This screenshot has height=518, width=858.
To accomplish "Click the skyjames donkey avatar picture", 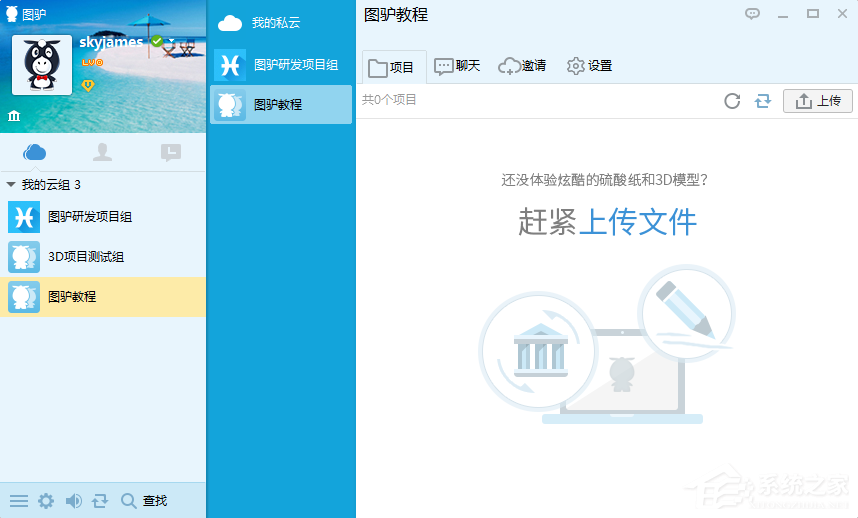I will click(42, 65).
